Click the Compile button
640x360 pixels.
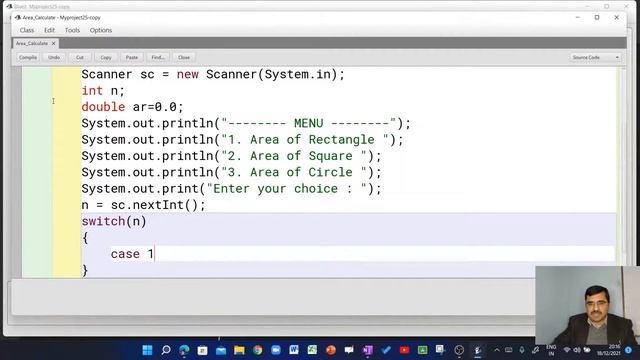(28, 58)
